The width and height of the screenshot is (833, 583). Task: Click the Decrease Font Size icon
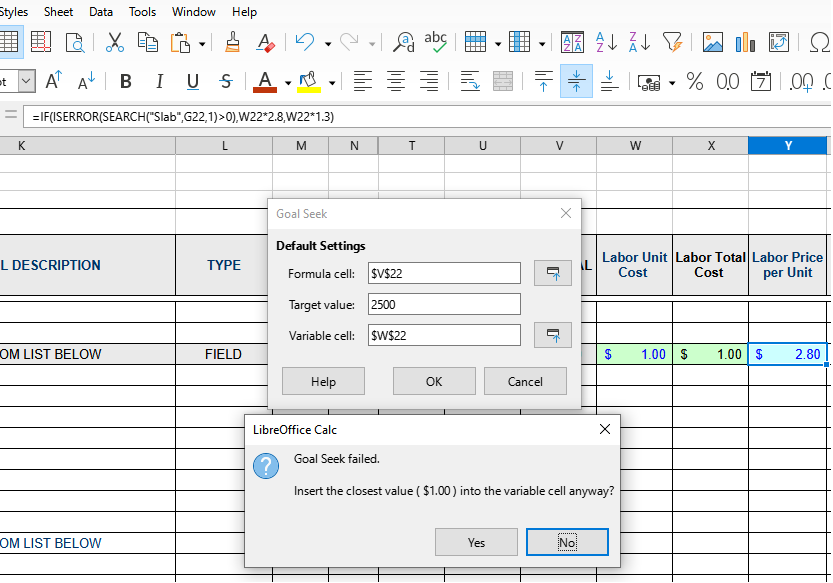(86, 81)
